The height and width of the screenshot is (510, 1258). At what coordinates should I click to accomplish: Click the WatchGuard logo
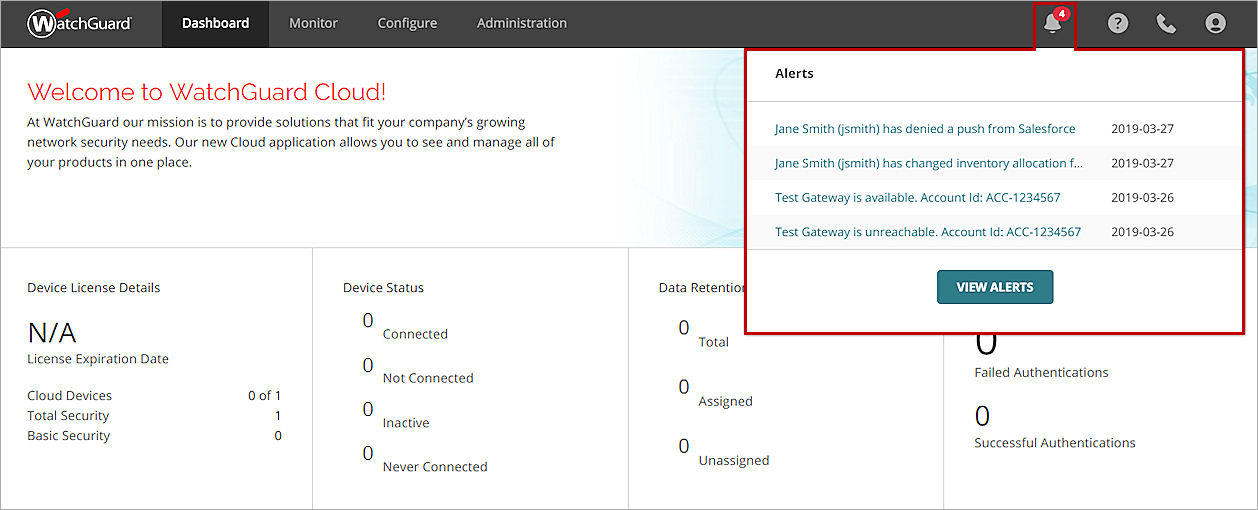click(79, 23)
